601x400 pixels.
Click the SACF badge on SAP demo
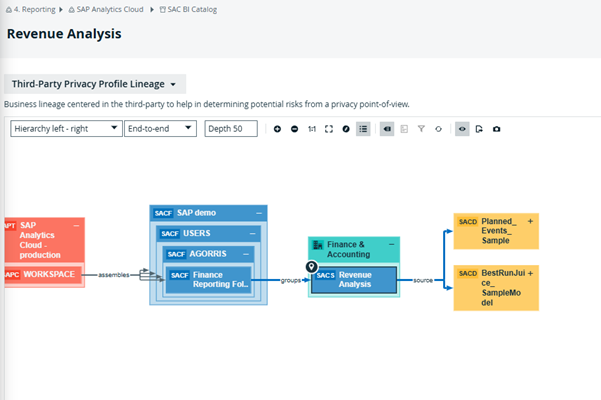[x=163, y=213]
